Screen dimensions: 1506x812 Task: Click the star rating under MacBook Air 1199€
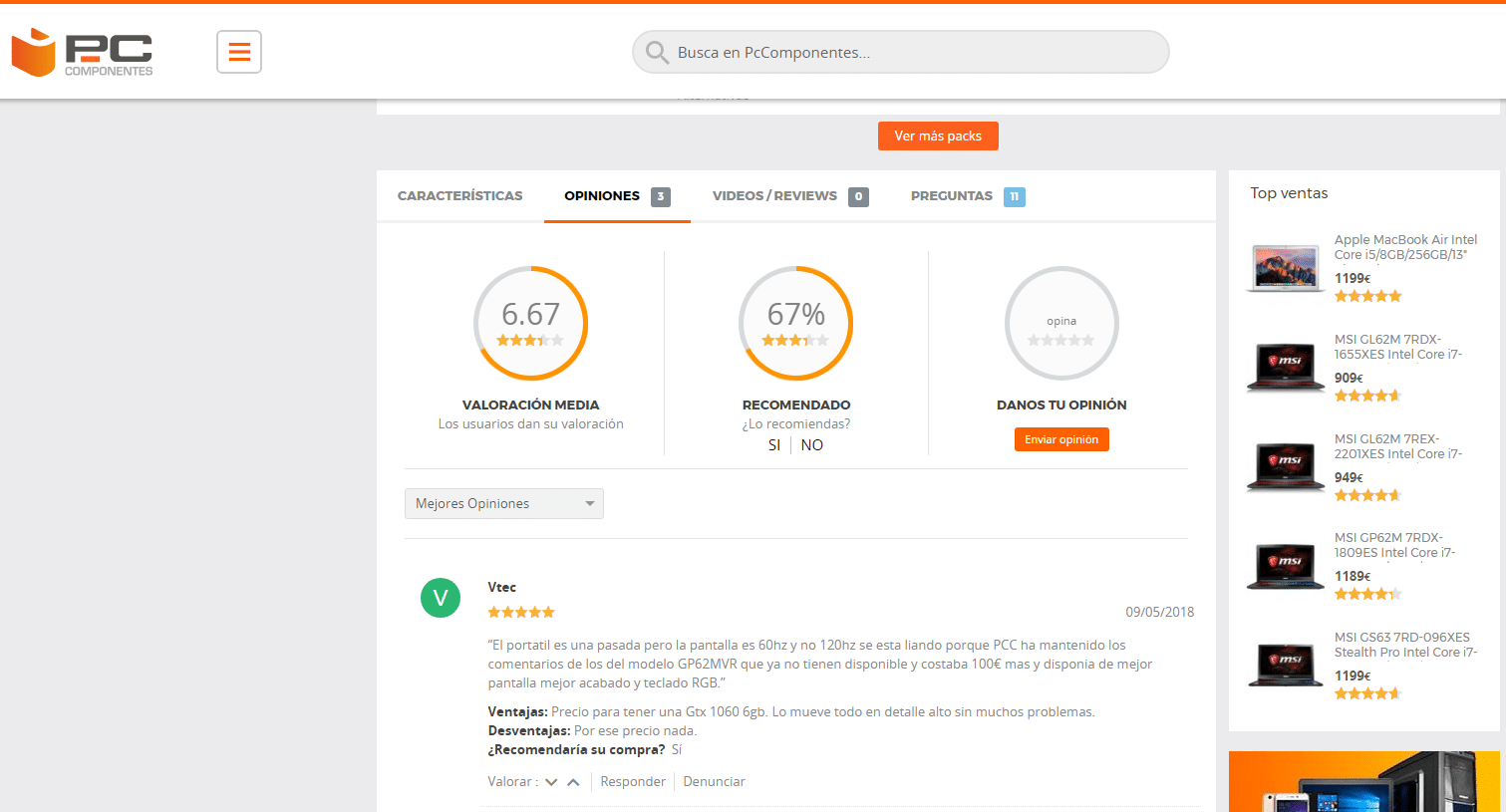point(1368,296)
